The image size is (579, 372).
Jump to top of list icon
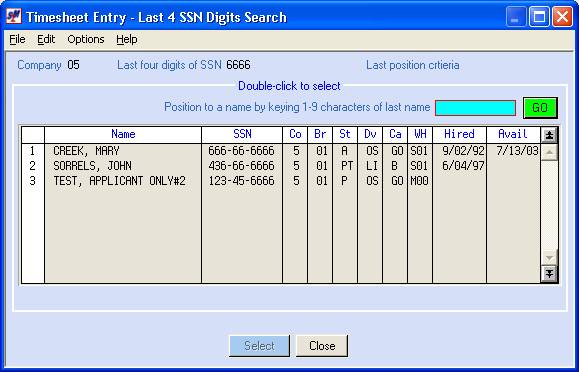pyautogui.click(x=549, y=135)
